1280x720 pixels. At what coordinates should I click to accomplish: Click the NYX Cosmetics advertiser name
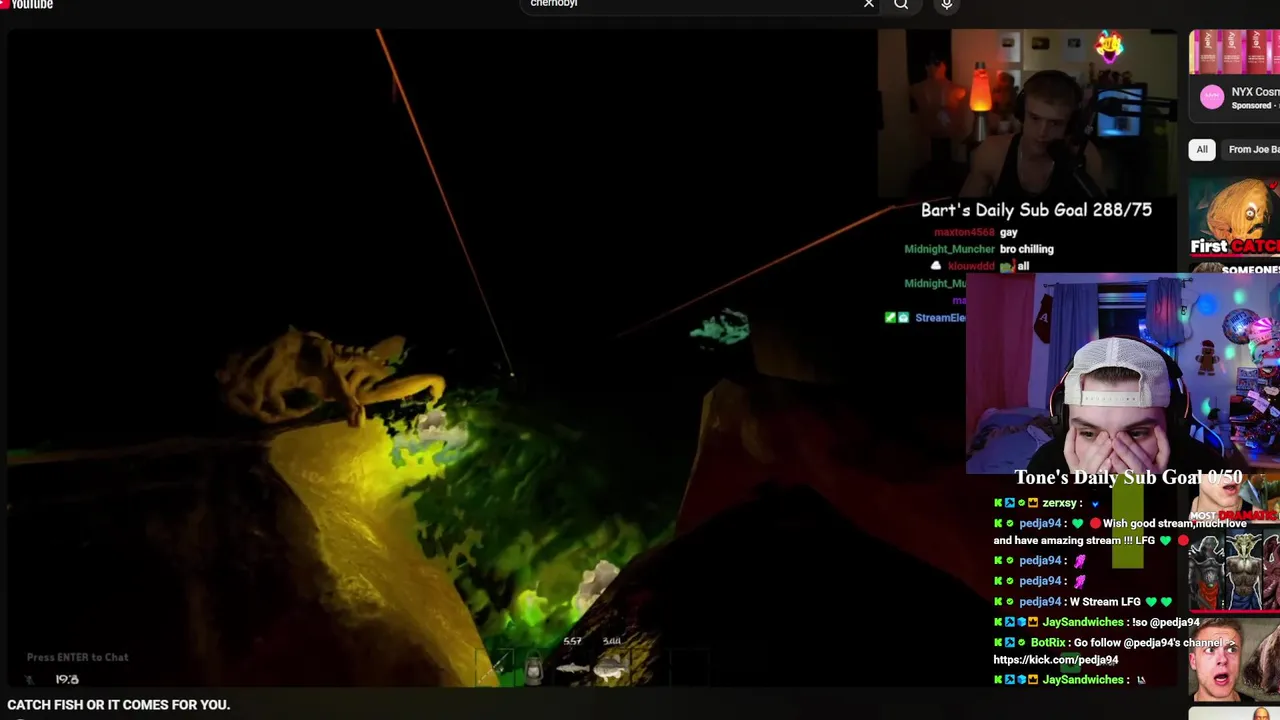point(1255,92)
